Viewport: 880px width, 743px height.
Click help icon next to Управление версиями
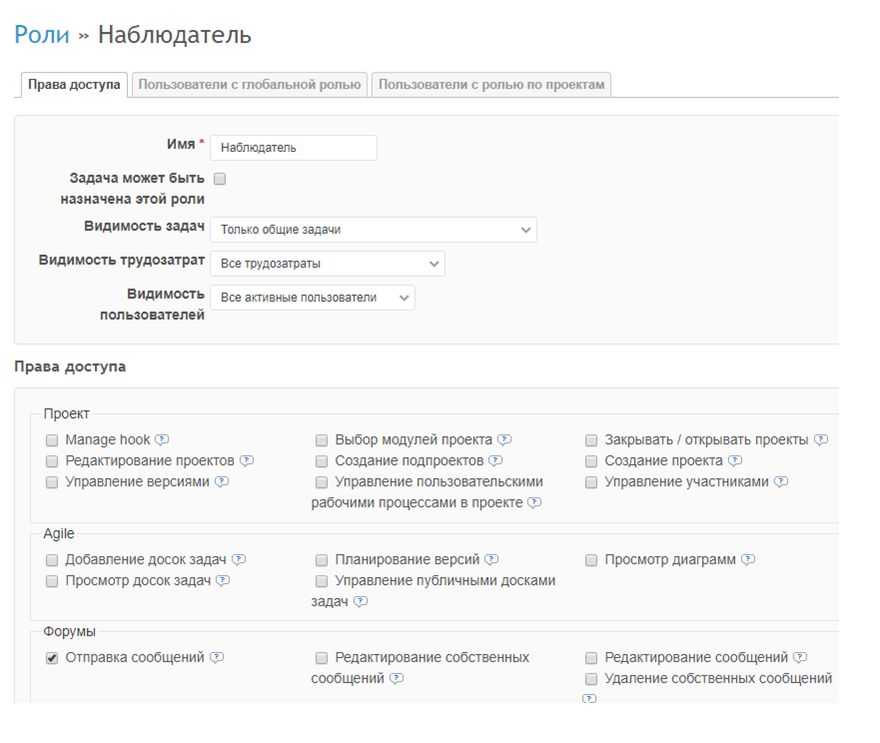click(x=222, y=482)
